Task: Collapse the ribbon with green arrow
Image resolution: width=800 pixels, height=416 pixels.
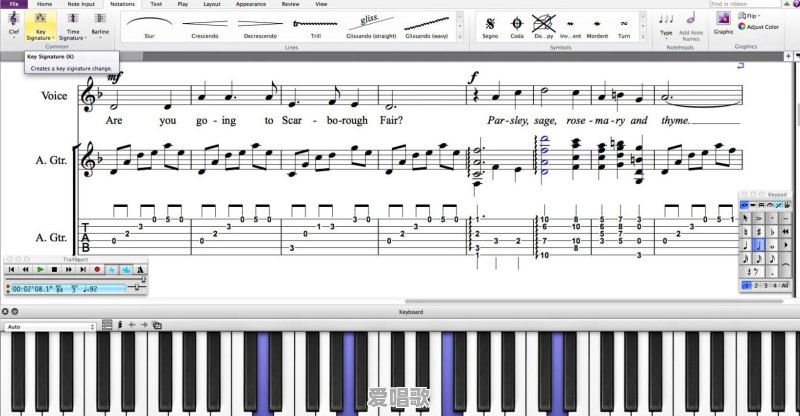Action: click(787, 4)
